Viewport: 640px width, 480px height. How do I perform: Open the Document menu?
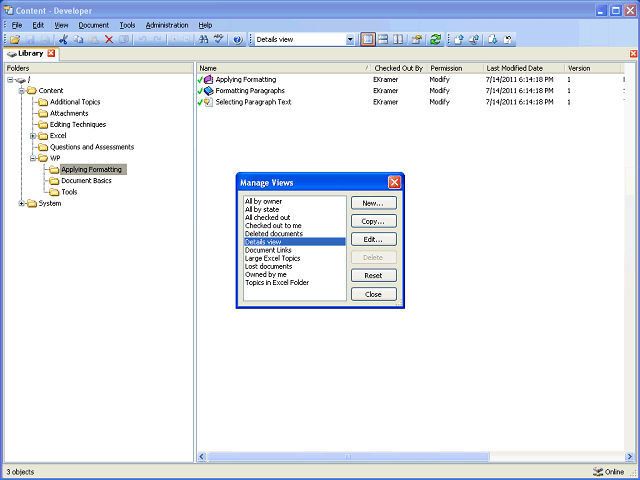(x=94, y=25)
